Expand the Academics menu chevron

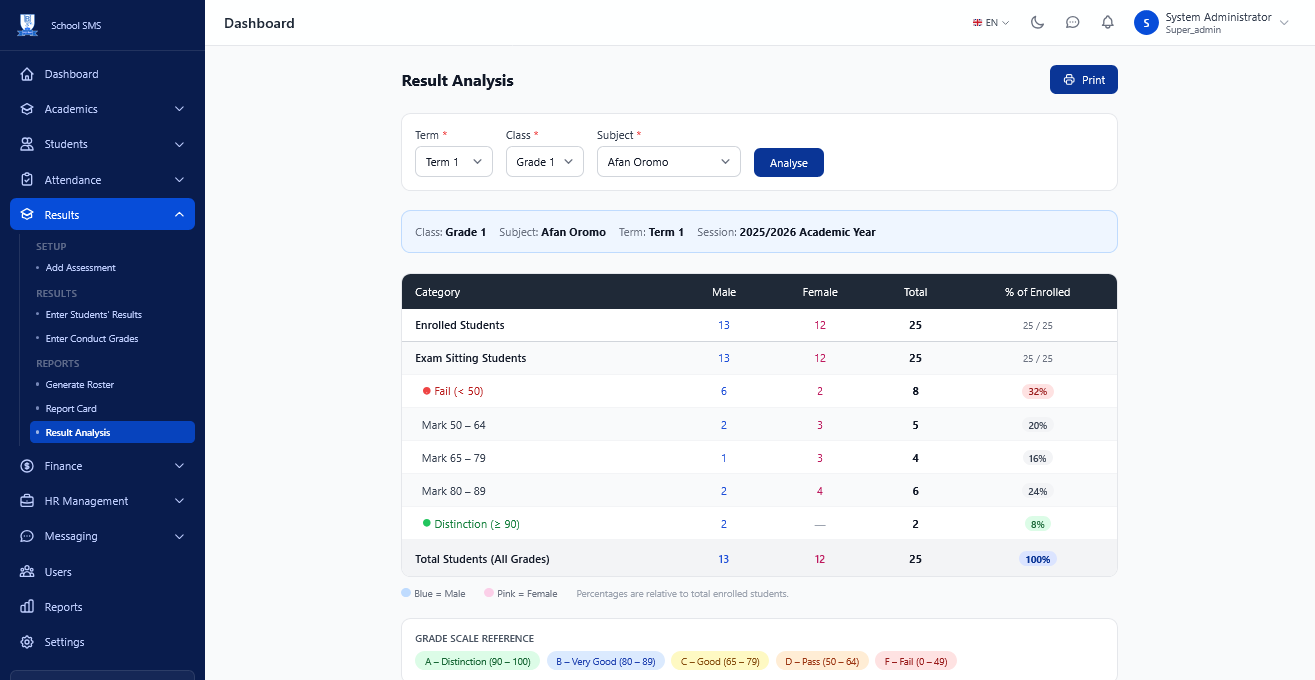[x=179, y=109]
